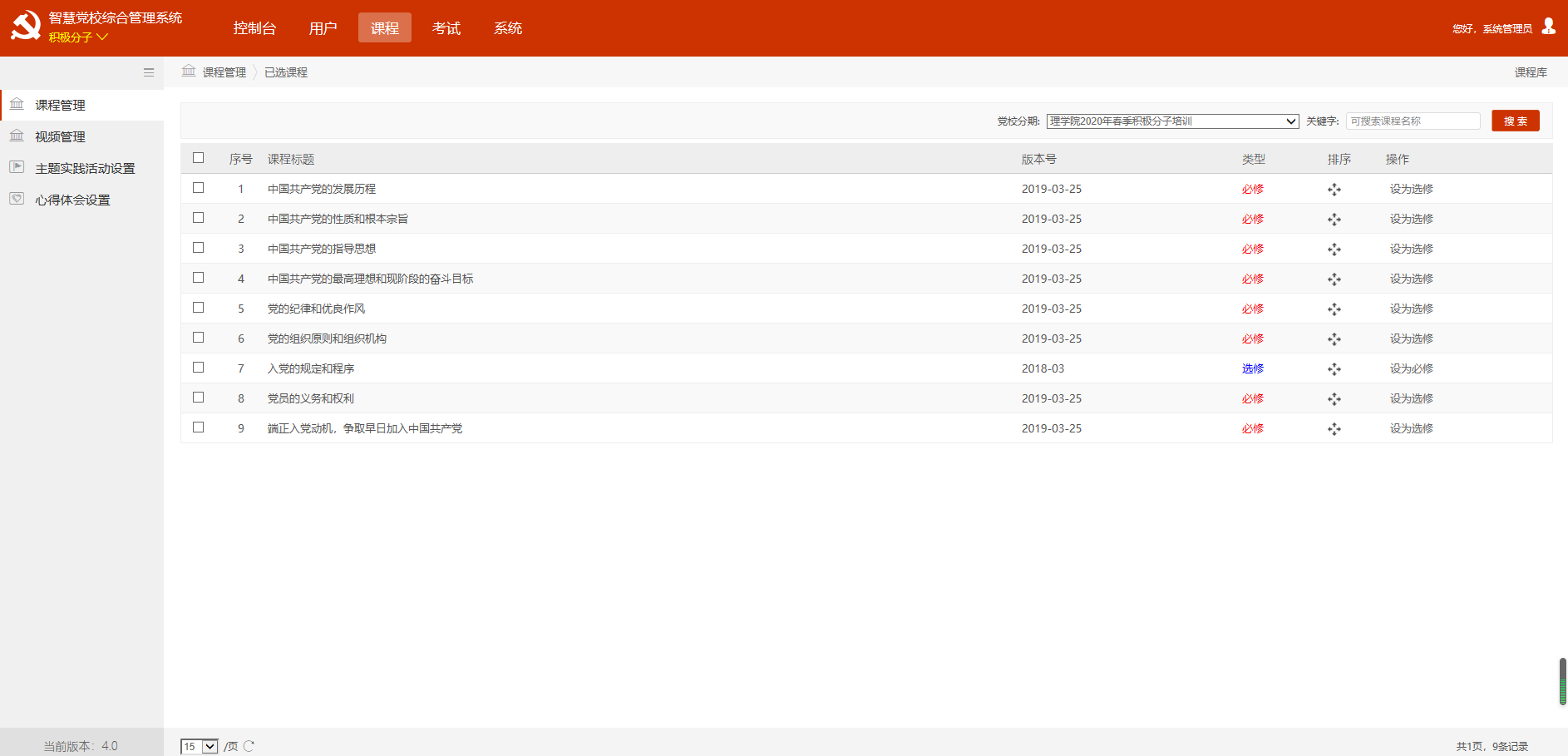Click the sort move icon for row 7
Image resolution: width=1568 pixels, height=756 pixels.
point(1334,369)
